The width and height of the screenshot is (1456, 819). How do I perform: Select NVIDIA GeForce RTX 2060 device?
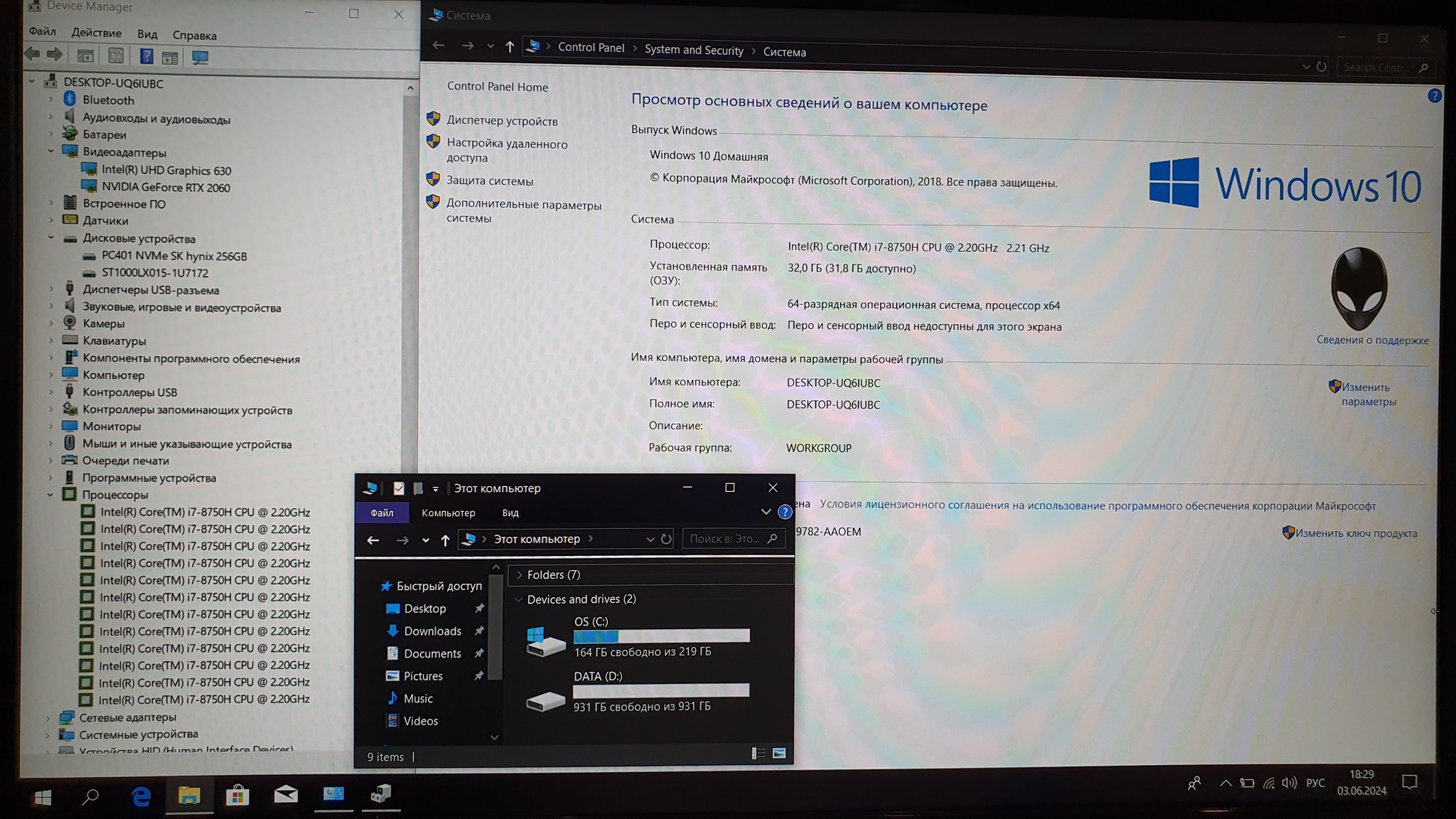[166, 187]
